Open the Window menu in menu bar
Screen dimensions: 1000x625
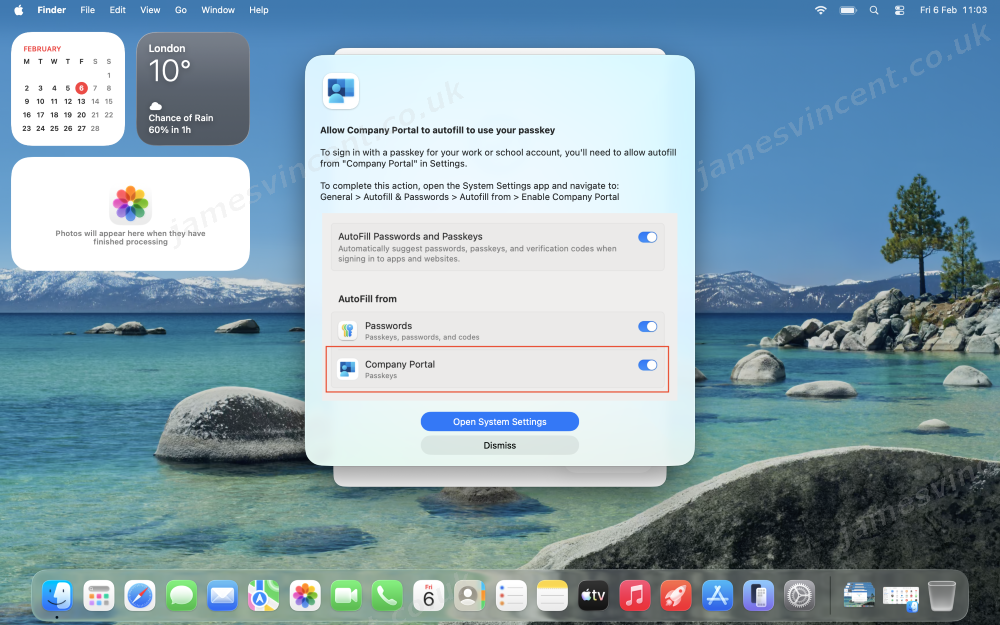(218, 10)
